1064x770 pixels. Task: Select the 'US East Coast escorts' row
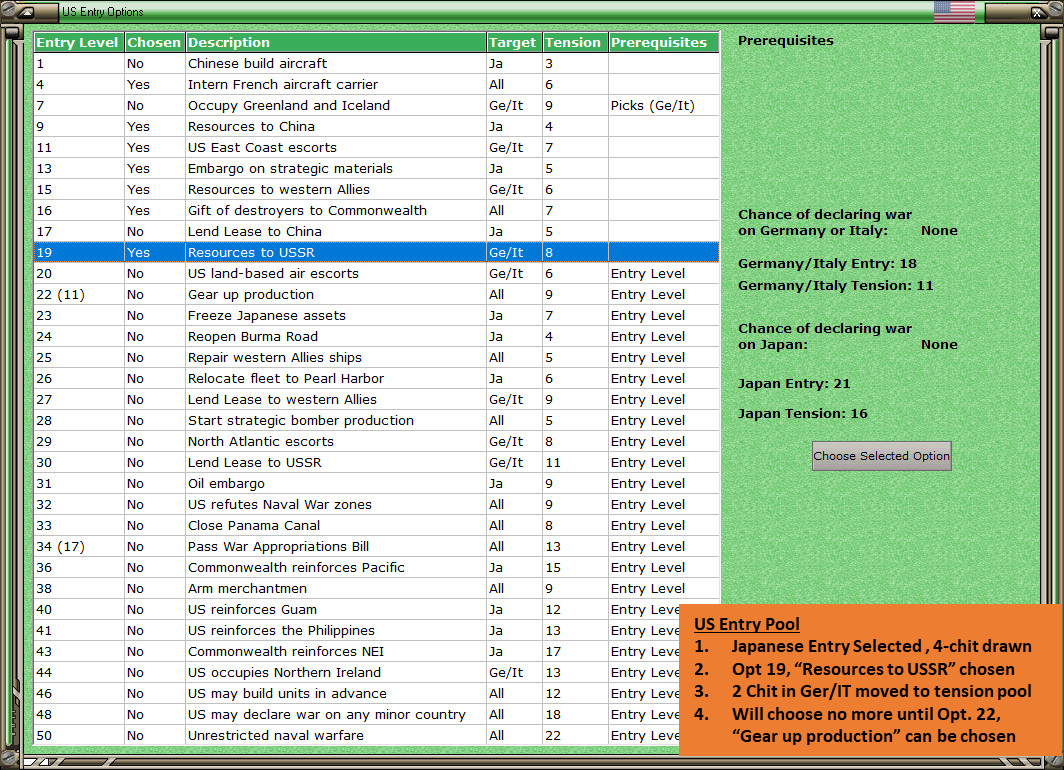point(377,147)
